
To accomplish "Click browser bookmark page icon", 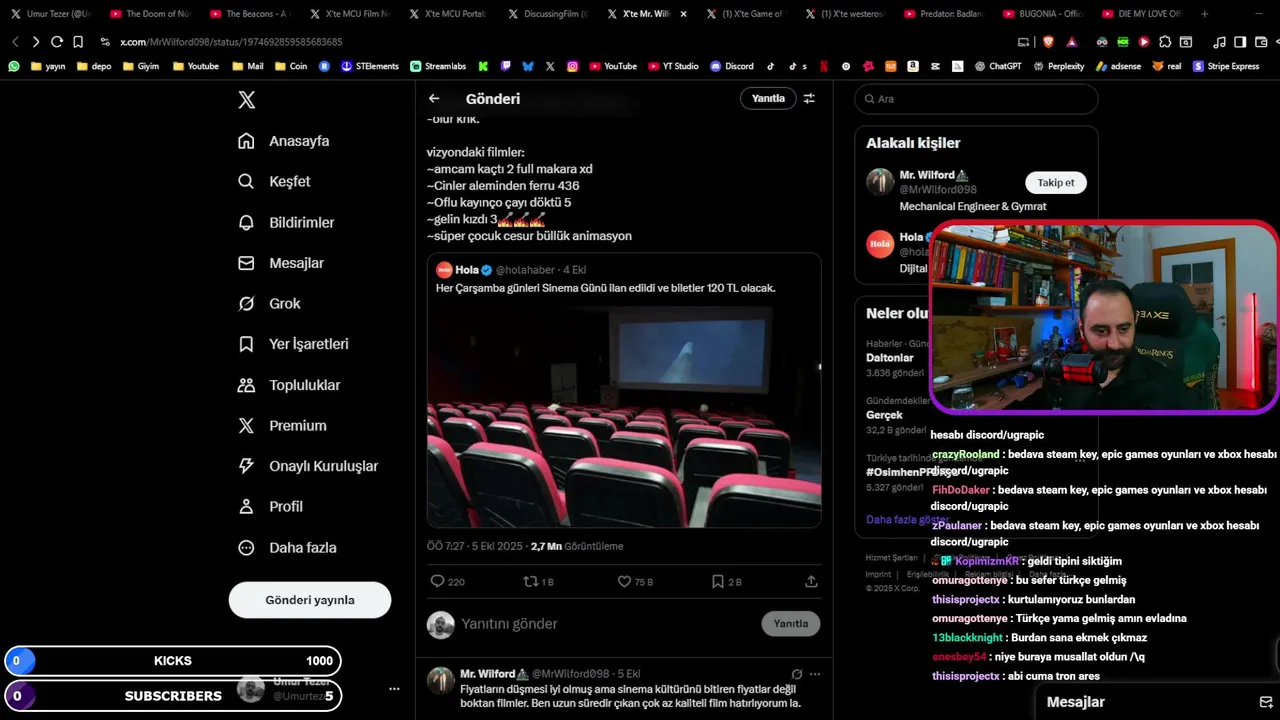I will pyautogui.click(x=78, y=42).
